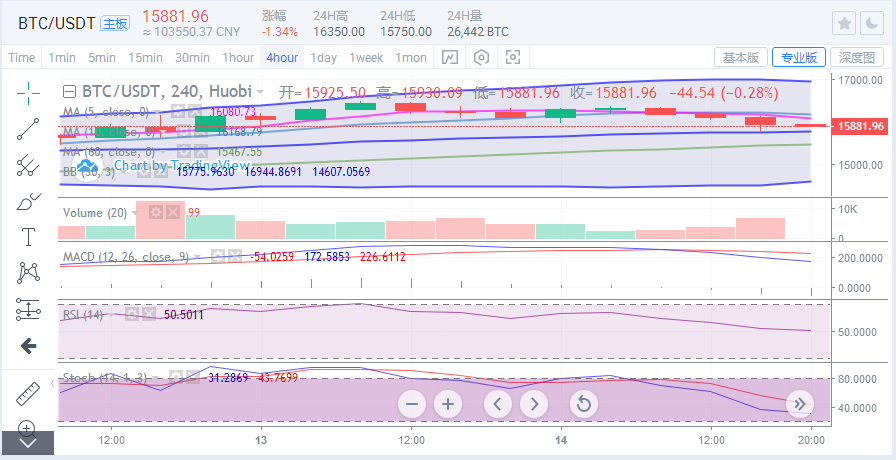Open settings gear for Stoch (14, 1, 3)
This screenshot has height=460, width=896.
coord(176,377)
